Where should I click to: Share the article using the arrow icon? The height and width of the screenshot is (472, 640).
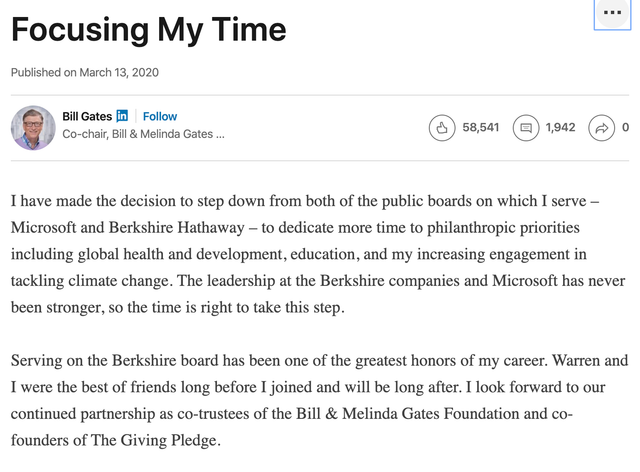tap(603, 127)
